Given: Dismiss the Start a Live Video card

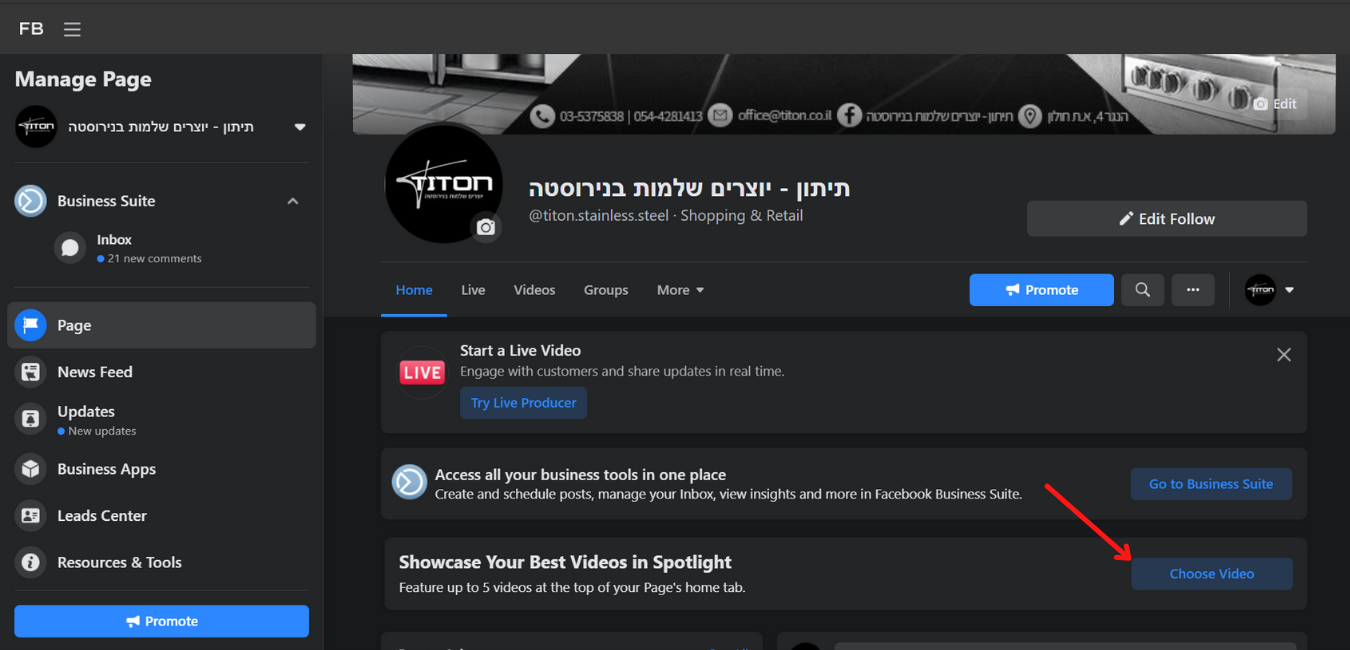Looking at the screenshot, I should click(x=1284, y=355).
